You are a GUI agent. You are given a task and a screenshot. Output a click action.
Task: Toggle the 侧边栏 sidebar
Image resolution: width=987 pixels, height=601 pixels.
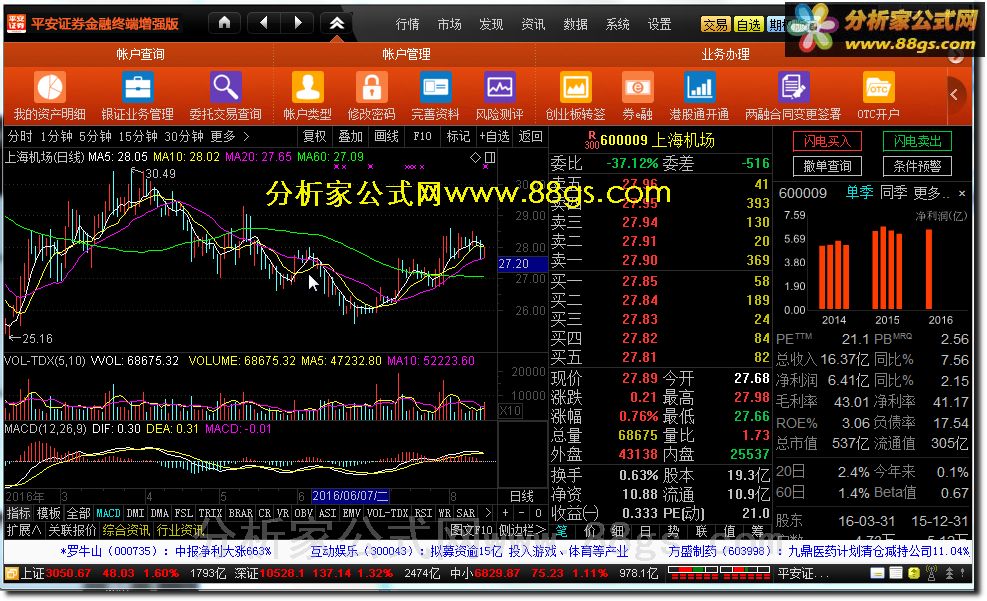click(522, 530)
